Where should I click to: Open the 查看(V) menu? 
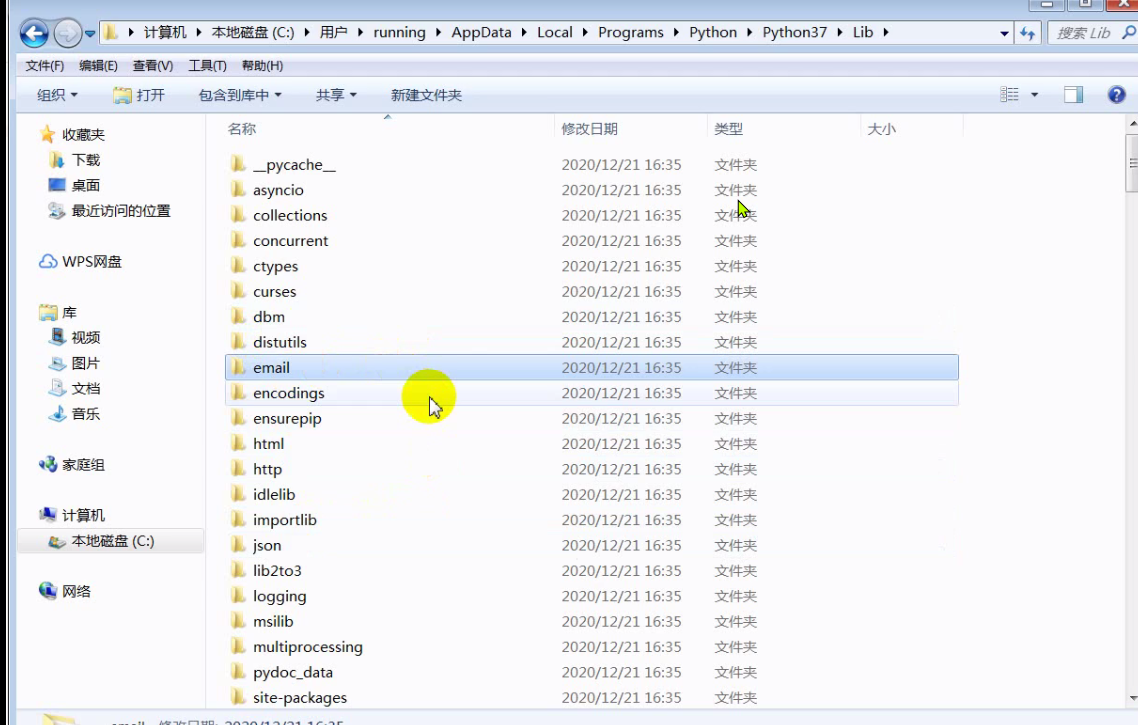pos(152,66)
